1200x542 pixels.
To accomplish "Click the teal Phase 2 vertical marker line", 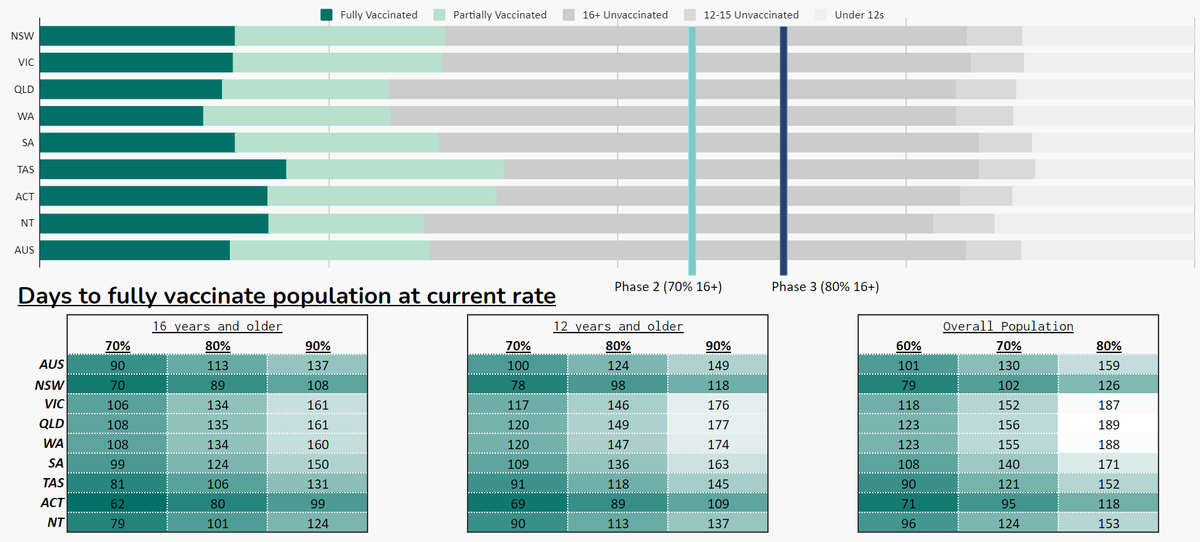I will (x=692, y=150).
